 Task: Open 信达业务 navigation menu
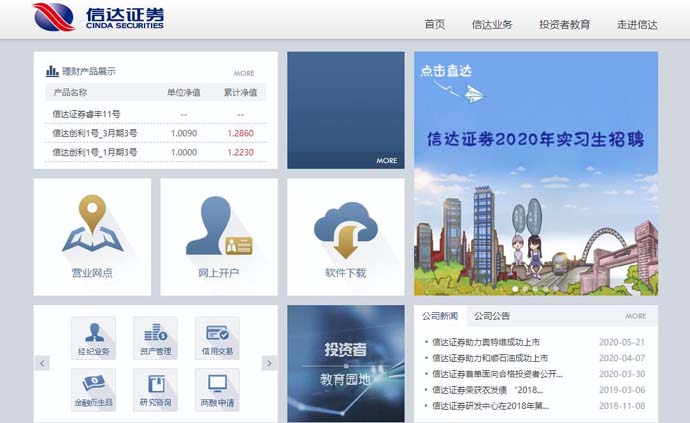pyautogui.click(x=492, y=24)
